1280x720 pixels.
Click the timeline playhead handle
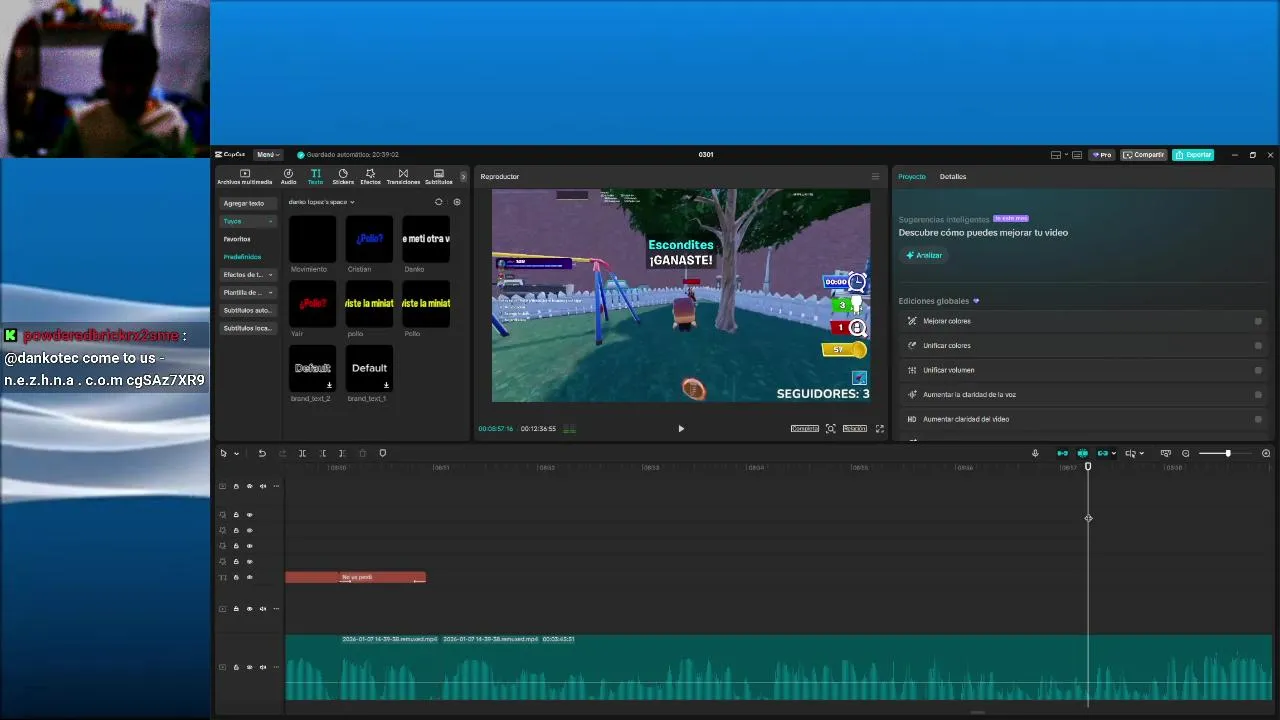pos(1088,466)
